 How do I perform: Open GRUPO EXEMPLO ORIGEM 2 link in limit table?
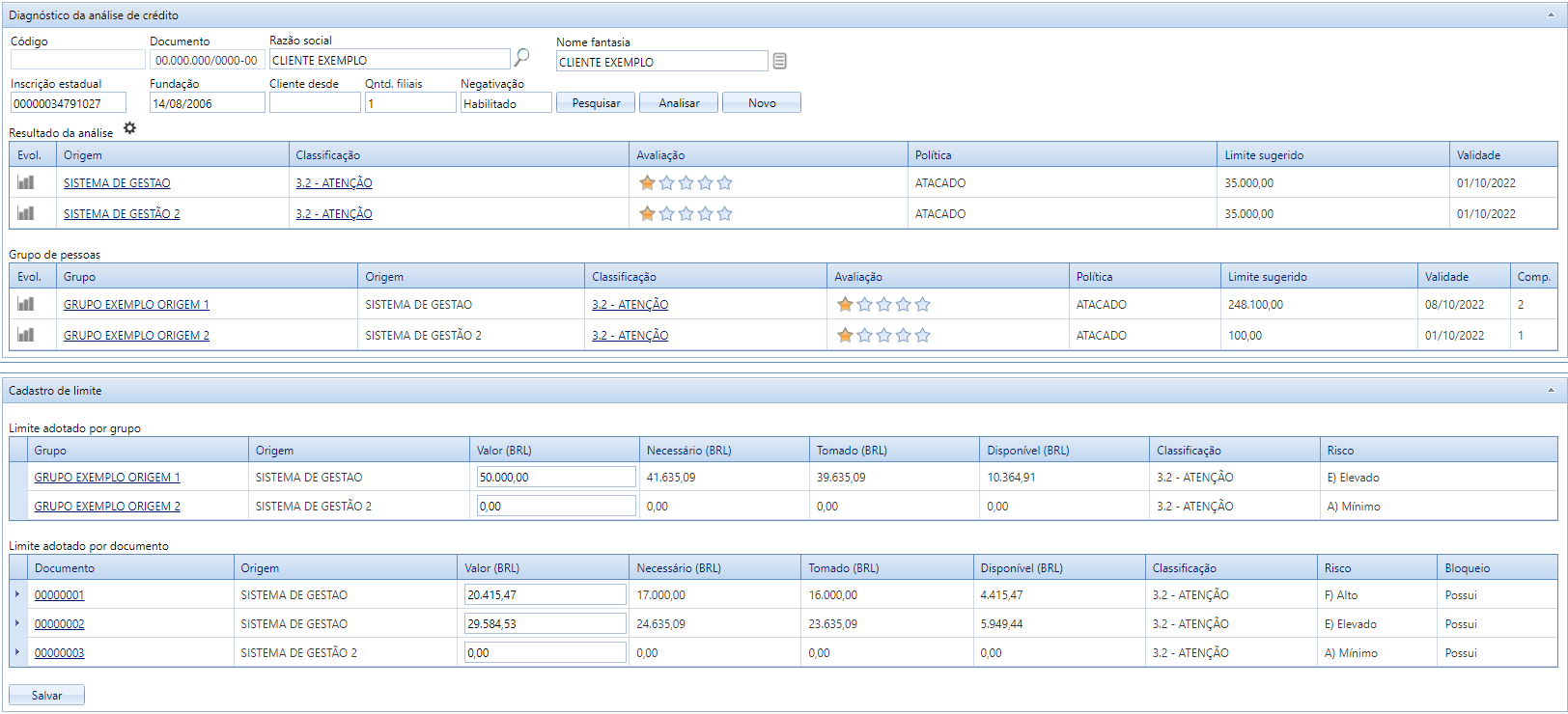click(x=107, y=507)
